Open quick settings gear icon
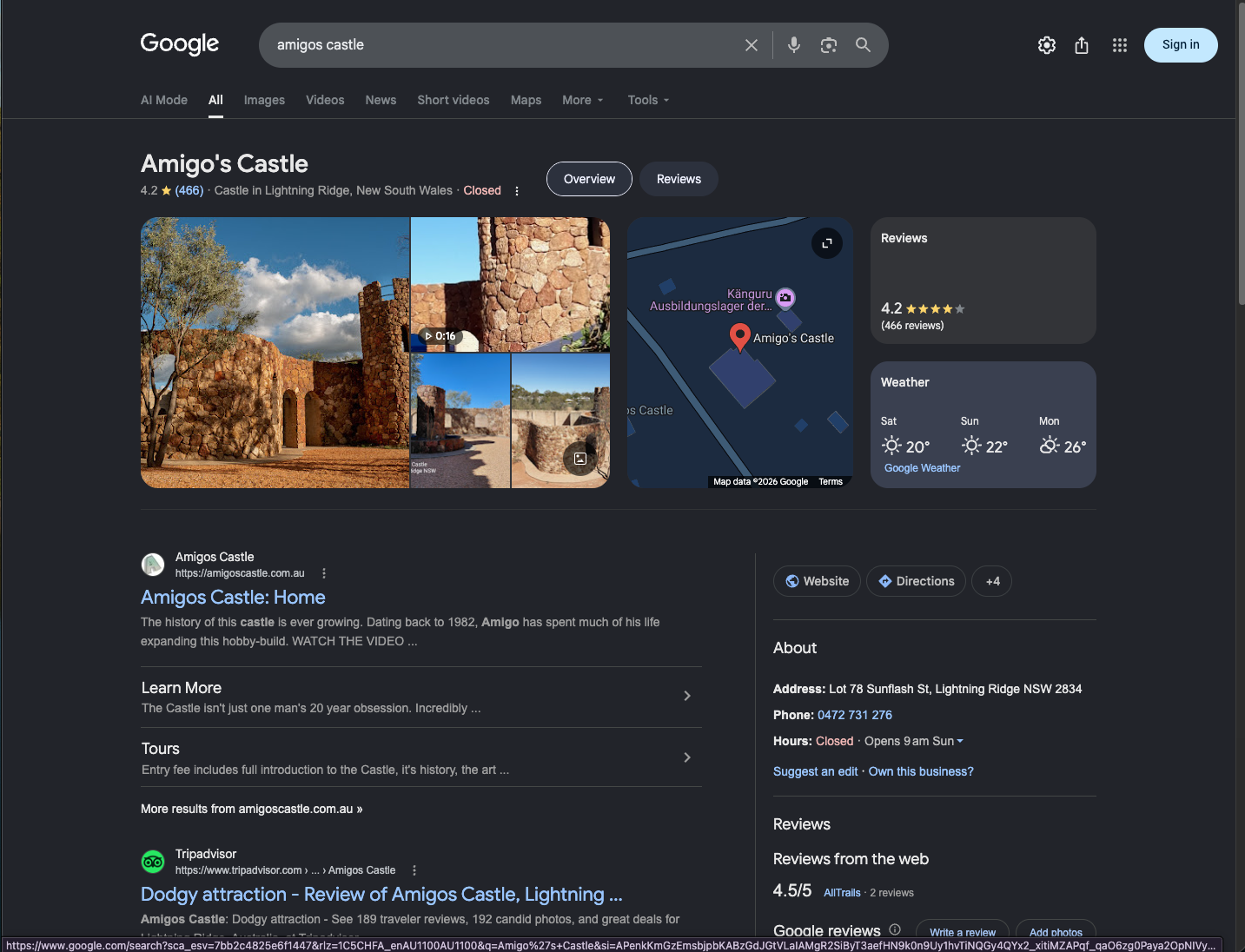The image size is (1245, 952). [1047, 45]
